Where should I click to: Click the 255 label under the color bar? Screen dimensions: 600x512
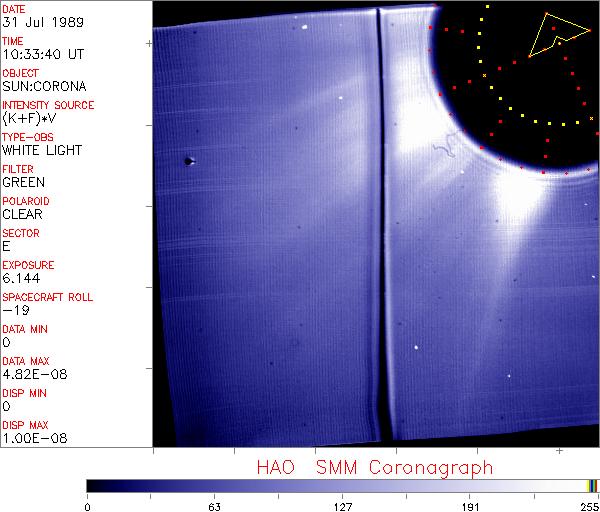[590, 507]
